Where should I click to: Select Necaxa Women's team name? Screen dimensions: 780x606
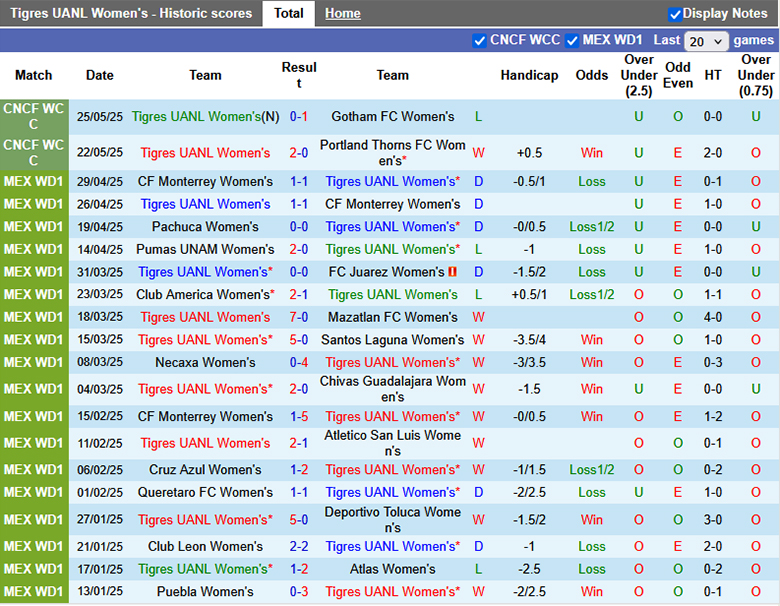(205, 362)
